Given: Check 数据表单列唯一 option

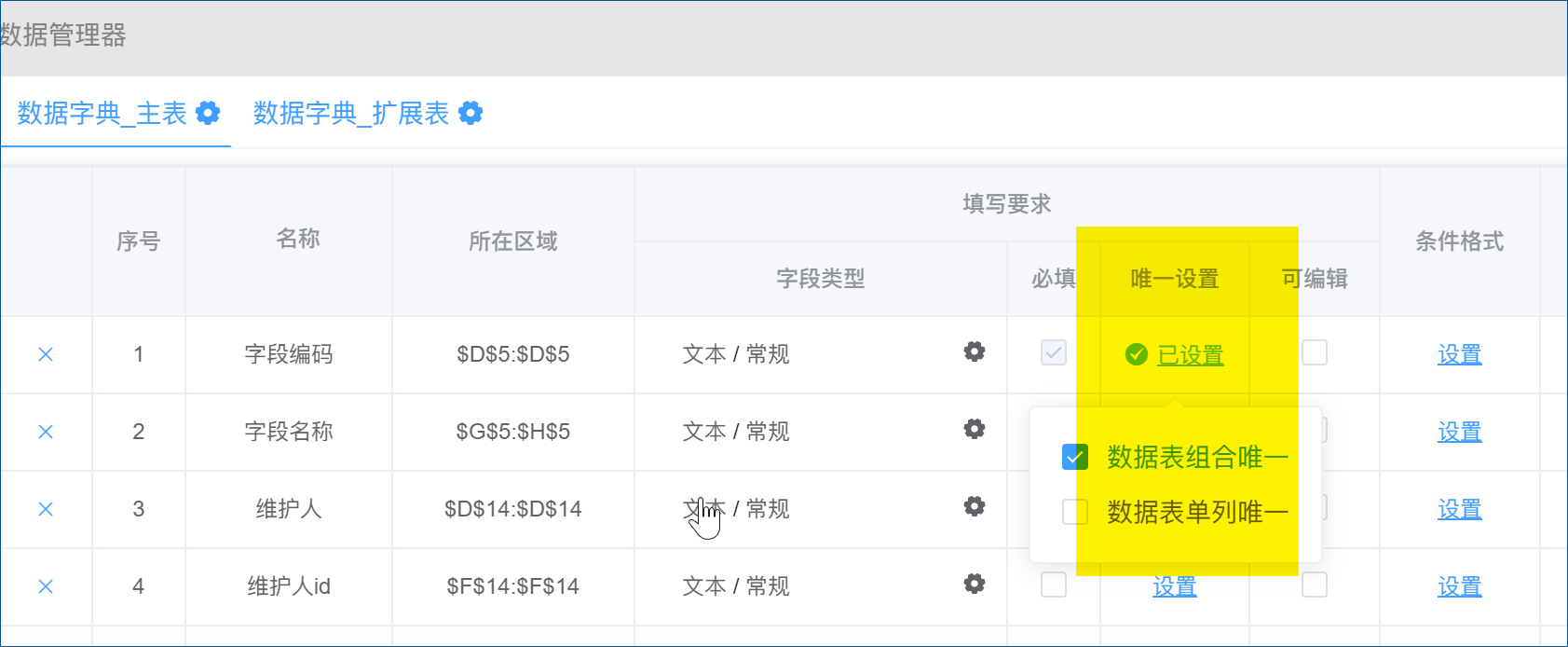Looking at the screenshot, I should coord(1075,512).
